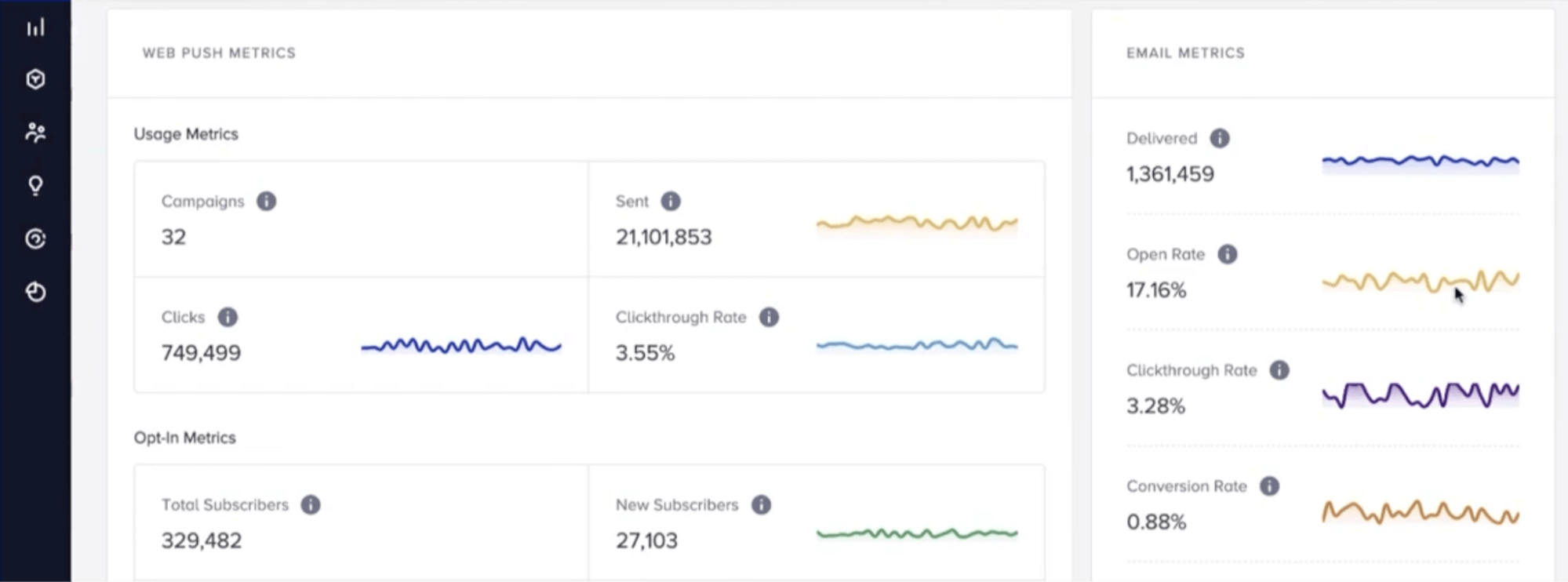1568x582 pixels.
Task: Click the Conversion Rate sparkline chart
Action: point(1421,513)
